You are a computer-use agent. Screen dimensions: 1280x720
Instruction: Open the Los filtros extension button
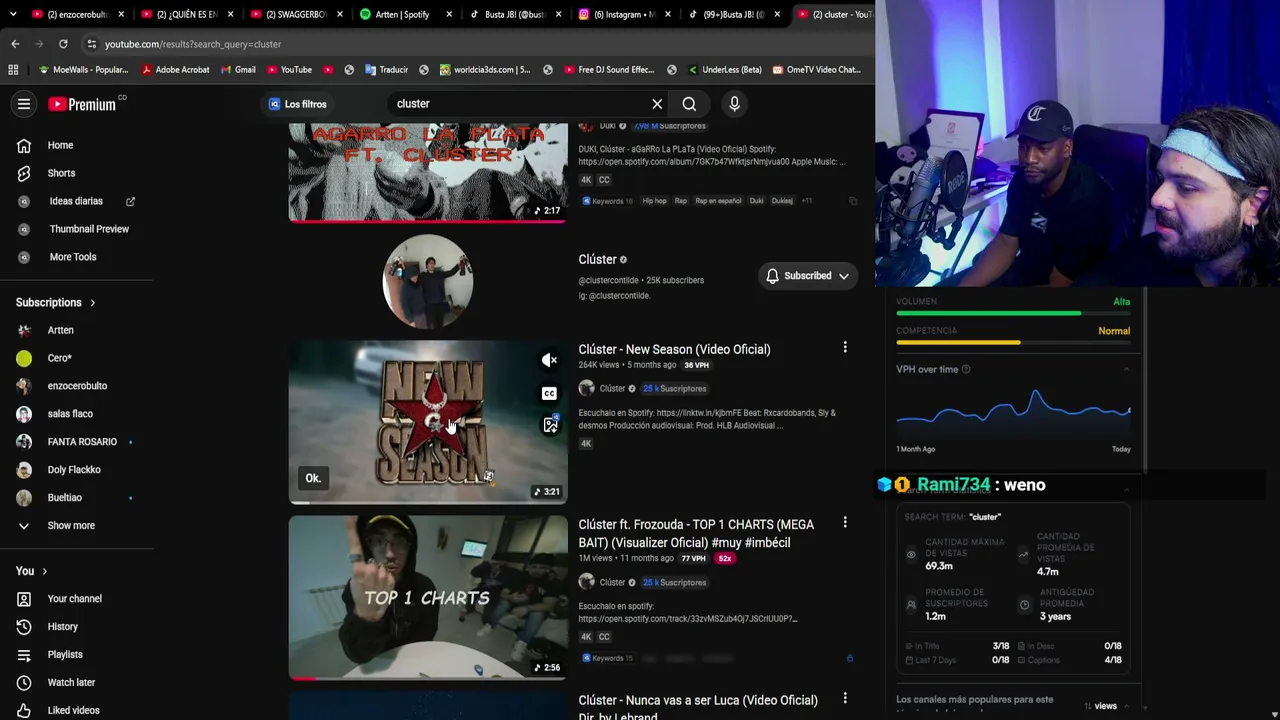pyautogui.click(x=297, y=104)
